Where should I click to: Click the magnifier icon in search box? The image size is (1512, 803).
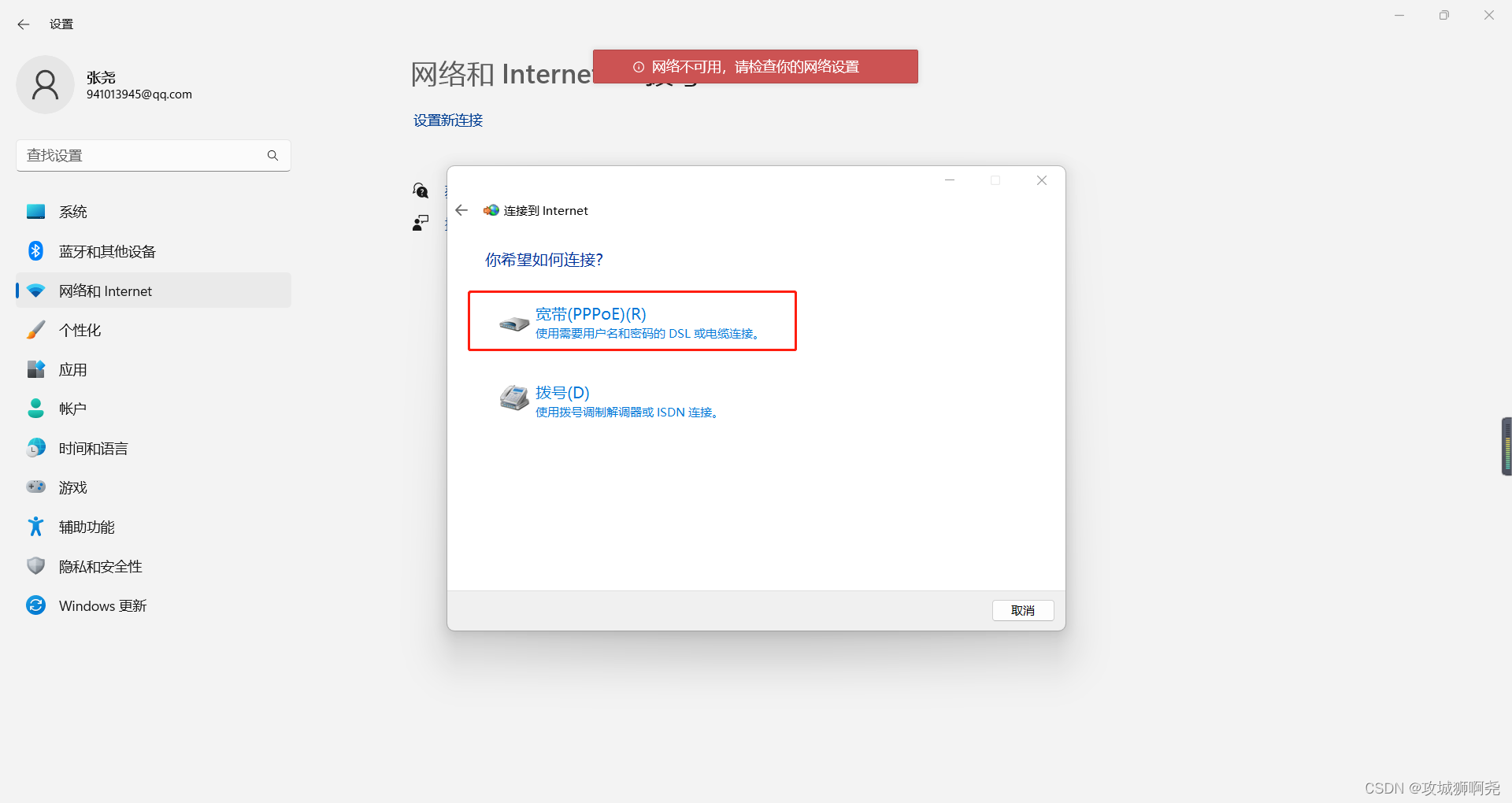click(x=272, y=156)
